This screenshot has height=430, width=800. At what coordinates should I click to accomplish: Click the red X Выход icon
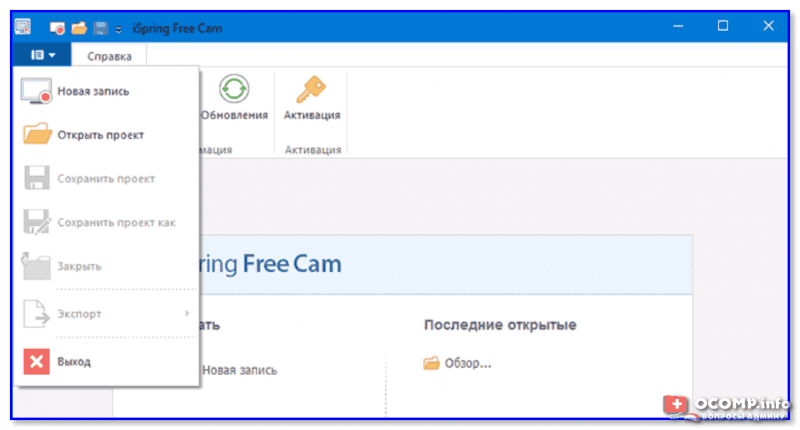[x=37, y=361]
